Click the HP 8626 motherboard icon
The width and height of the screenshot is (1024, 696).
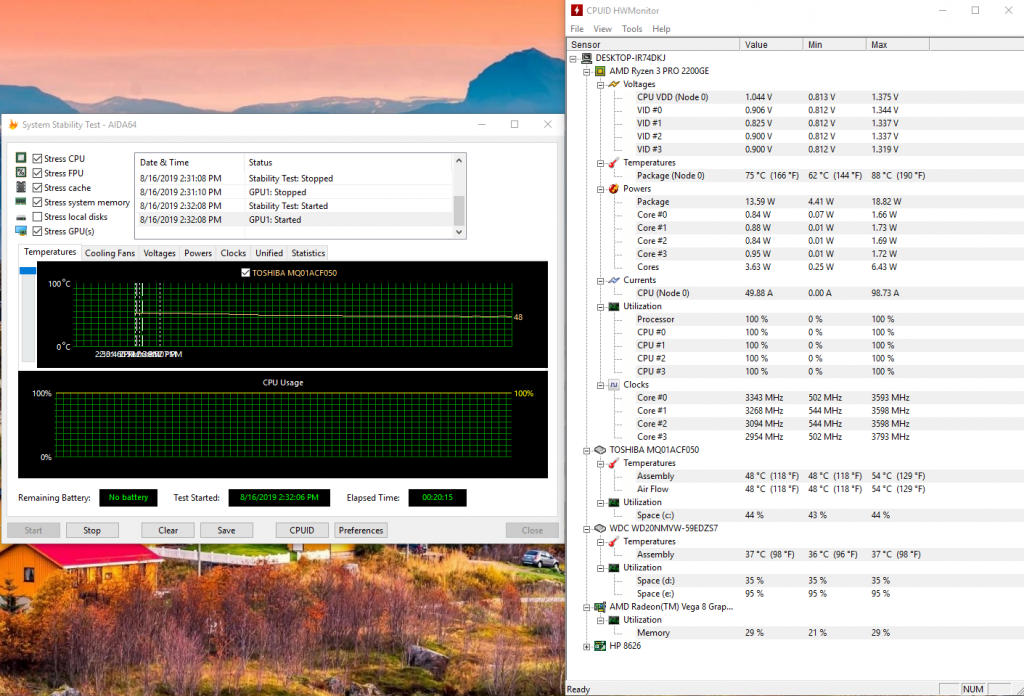click(600, 646)
